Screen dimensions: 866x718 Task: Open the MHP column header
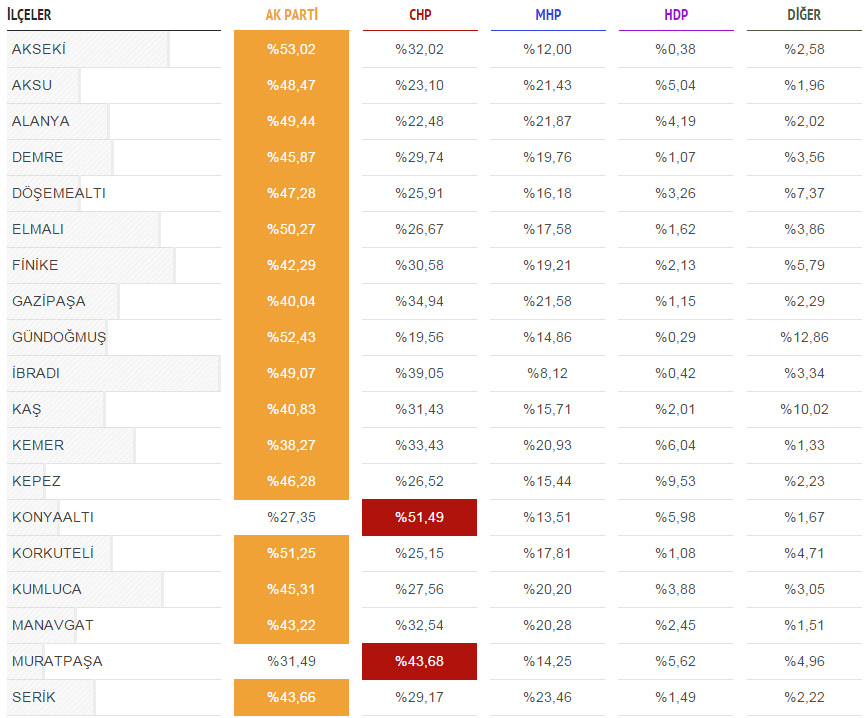548,15
